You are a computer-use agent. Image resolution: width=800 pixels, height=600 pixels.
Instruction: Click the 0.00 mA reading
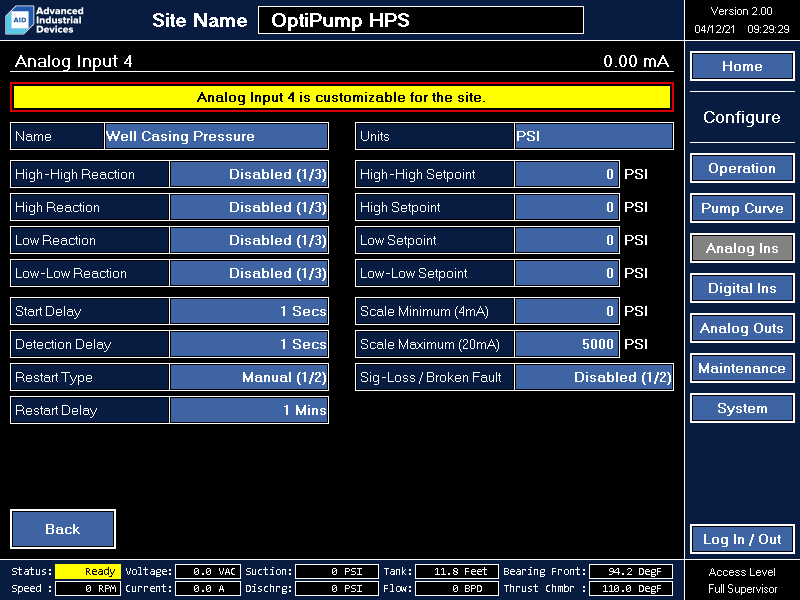[636, 61]
